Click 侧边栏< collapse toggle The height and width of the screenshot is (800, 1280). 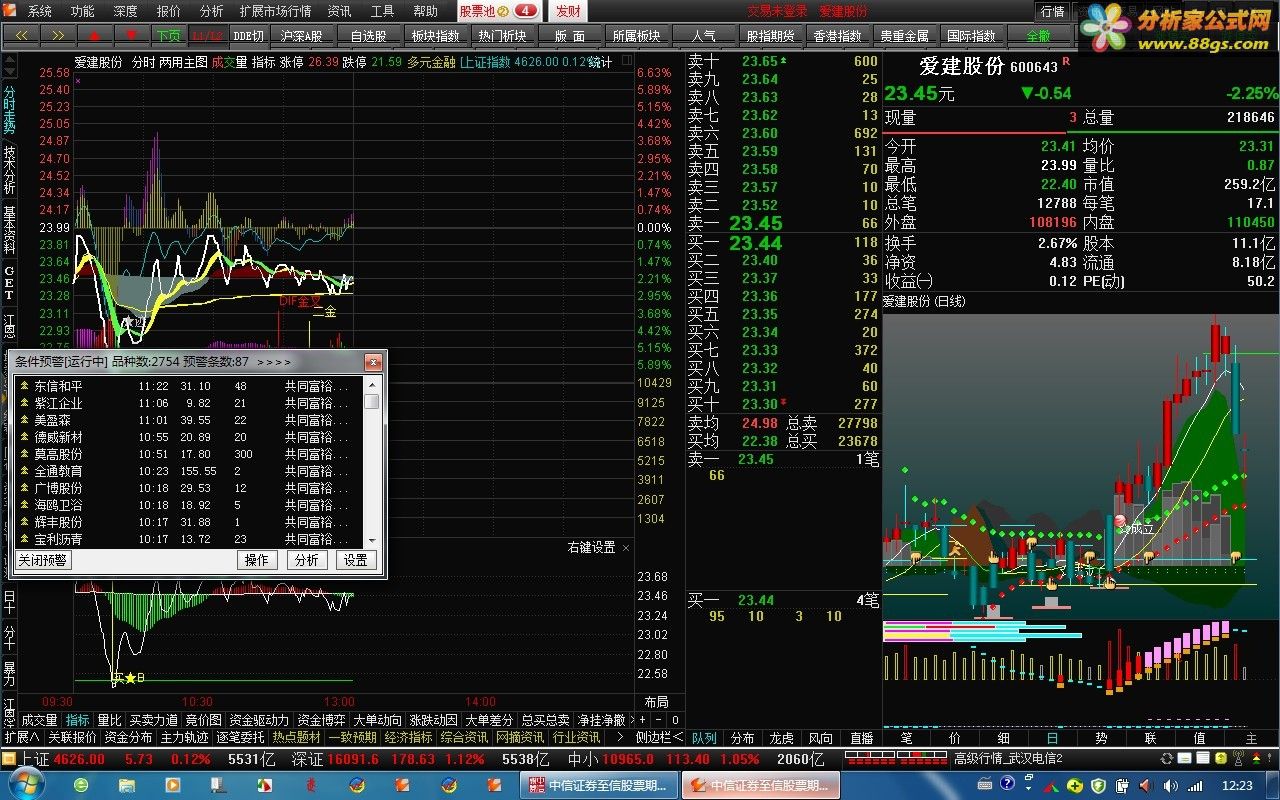tap(659, 737)
